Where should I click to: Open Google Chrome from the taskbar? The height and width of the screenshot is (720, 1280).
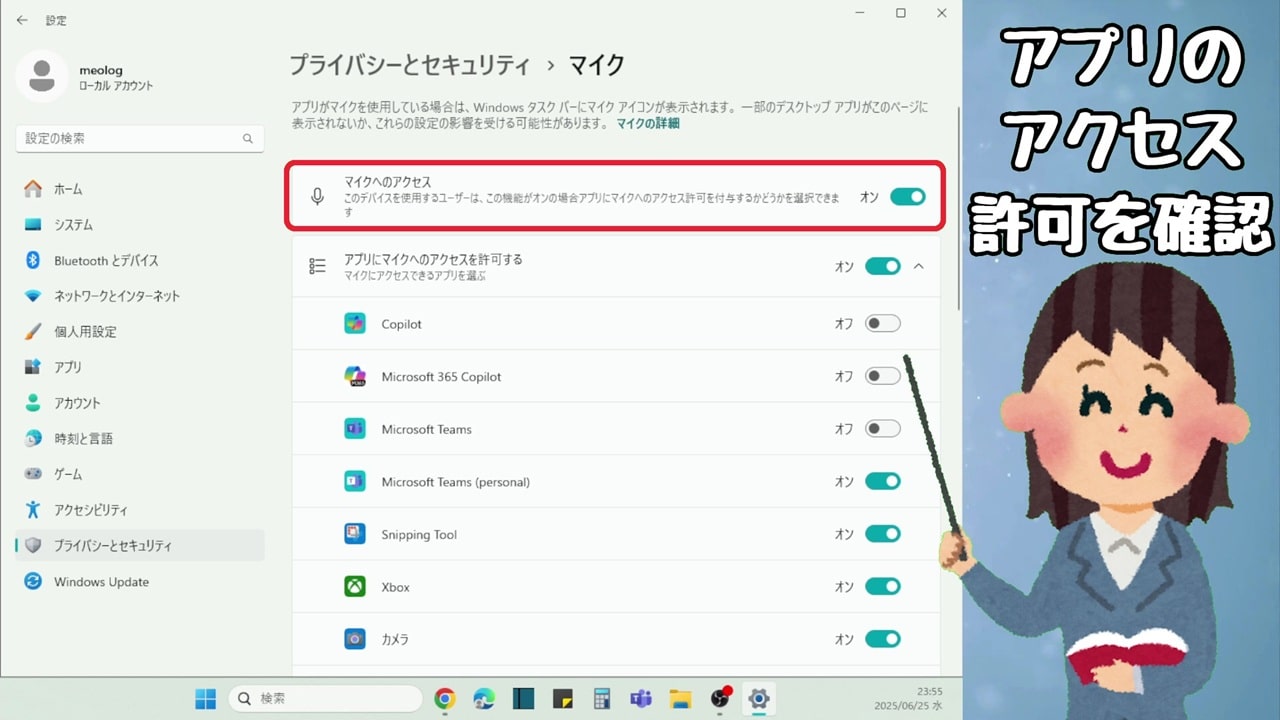pyautogui.click(x=445, y=699)
